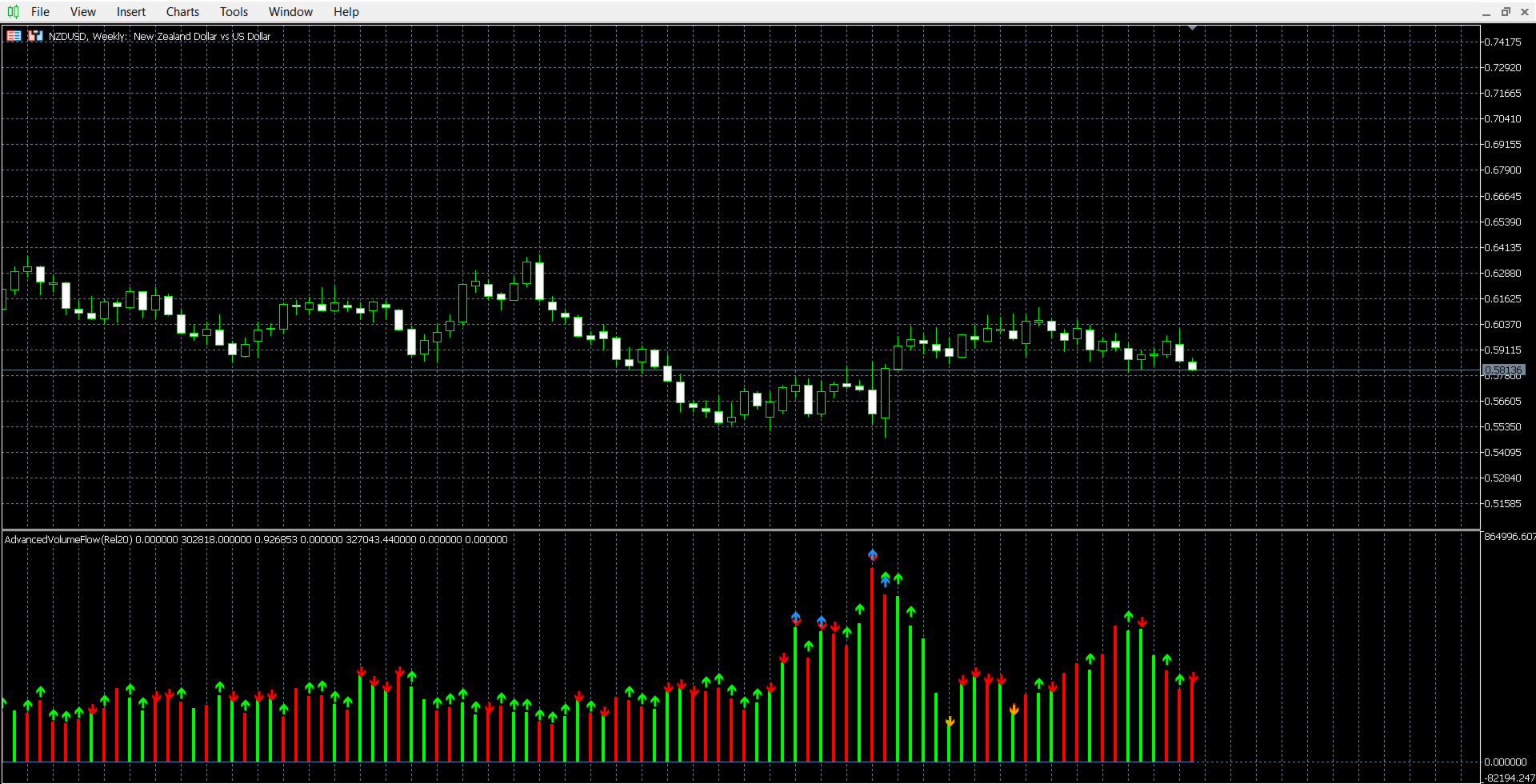
Task: Open the Window menu
Action: (290, 12)
